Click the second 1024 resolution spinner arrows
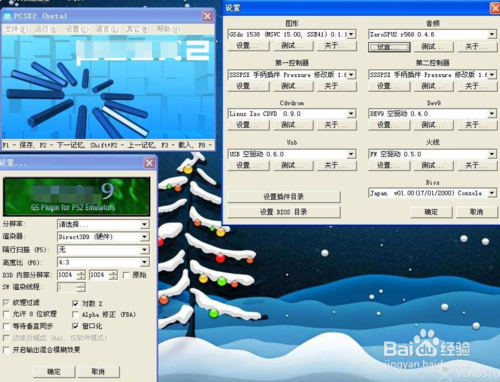This screenshot has height=382, width=500. pos(113,275)
